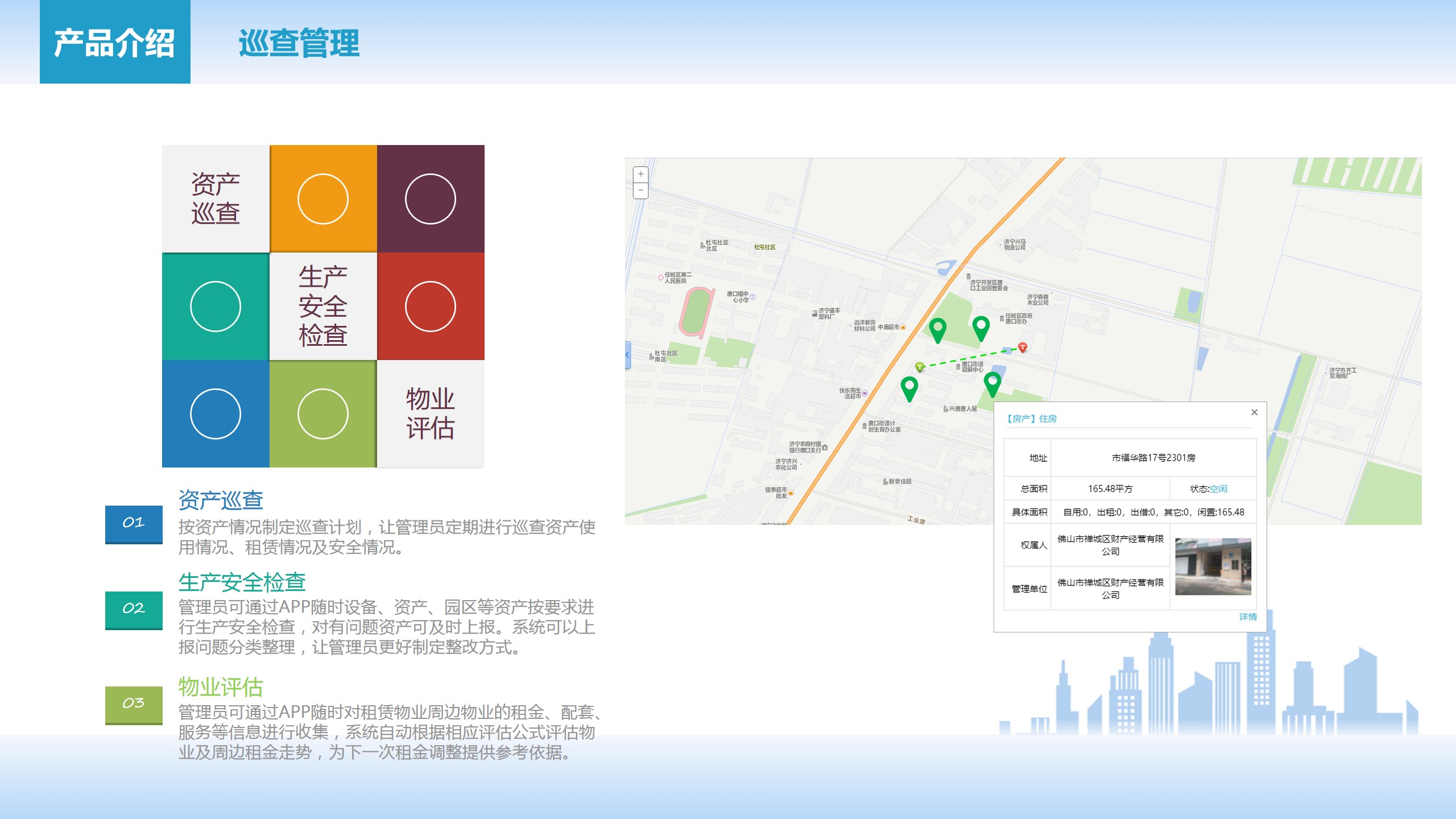Click the red T route endpoint marker
Image resolution: width=1456 pixels, height=819 pixels.
click(1023, 347)
